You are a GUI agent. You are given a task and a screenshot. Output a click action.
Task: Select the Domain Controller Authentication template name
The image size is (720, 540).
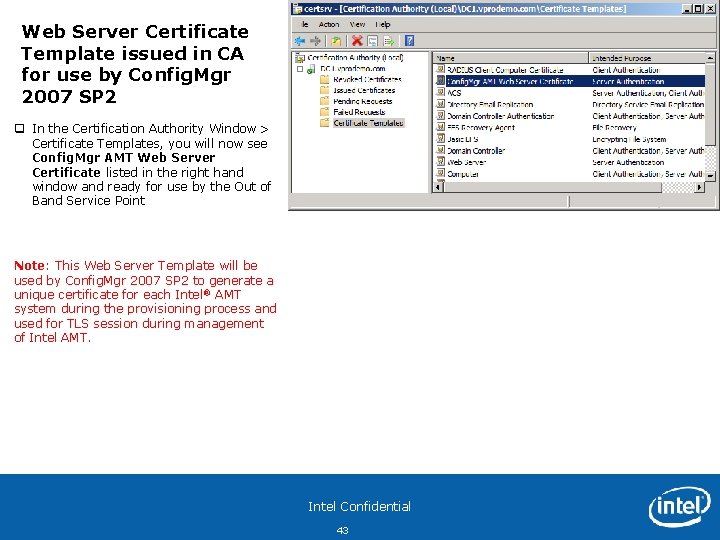click(x=501, y=116)
